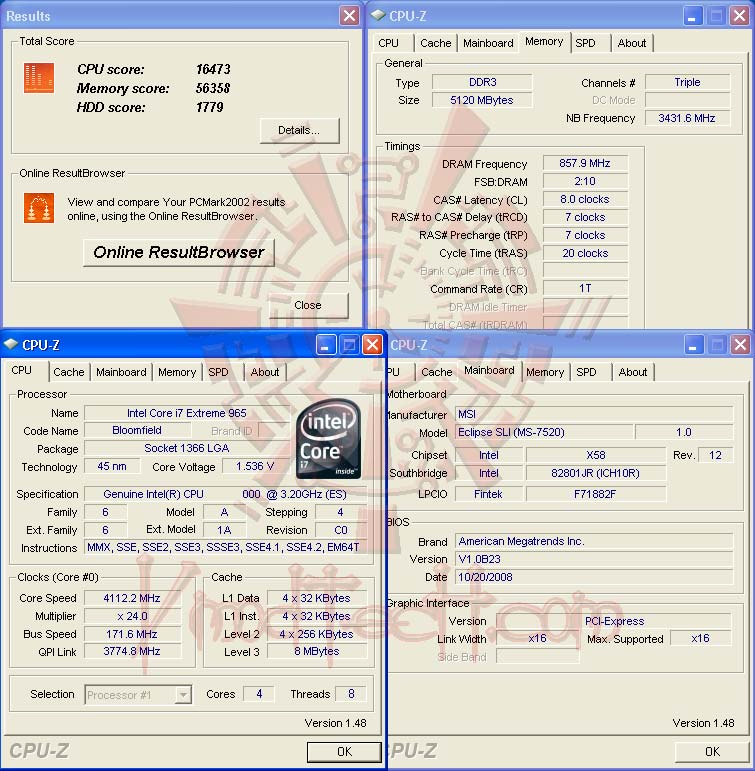Screen dimensions: 755x771
Task: Close the CPU-Z Mainboard window
Action: pos(740,345)
